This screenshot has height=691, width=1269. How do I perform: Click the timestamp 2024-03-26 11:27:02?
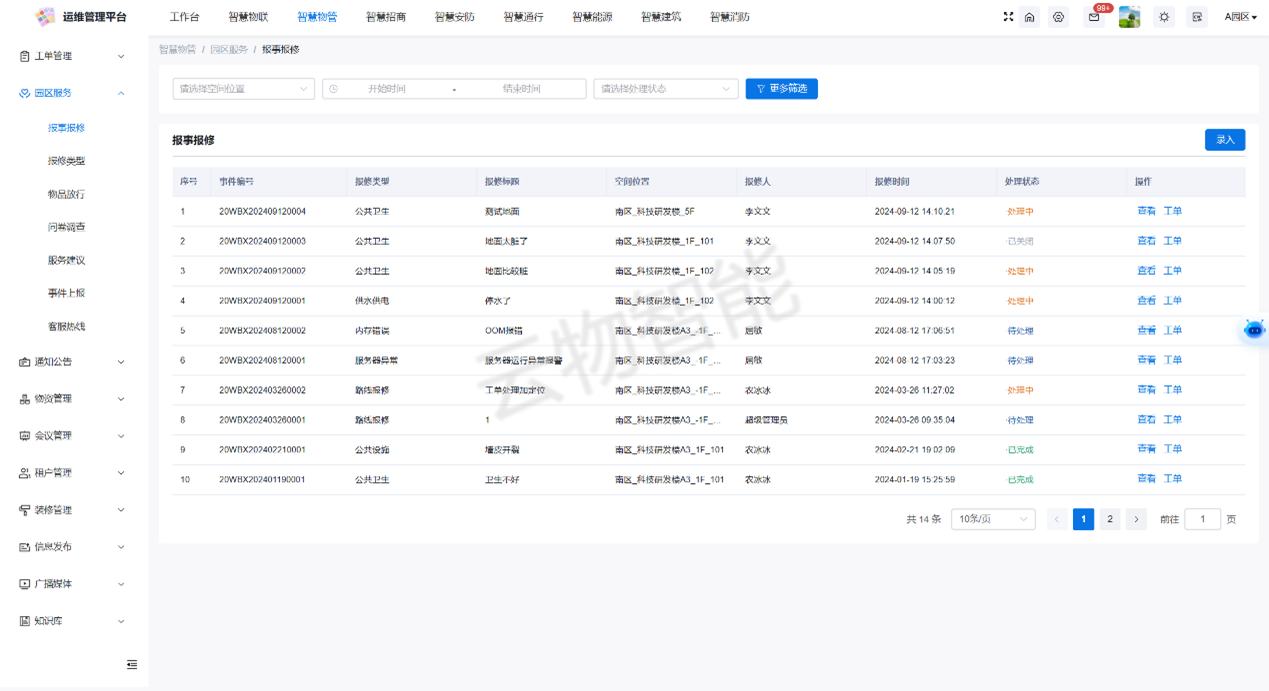point(914,390)
